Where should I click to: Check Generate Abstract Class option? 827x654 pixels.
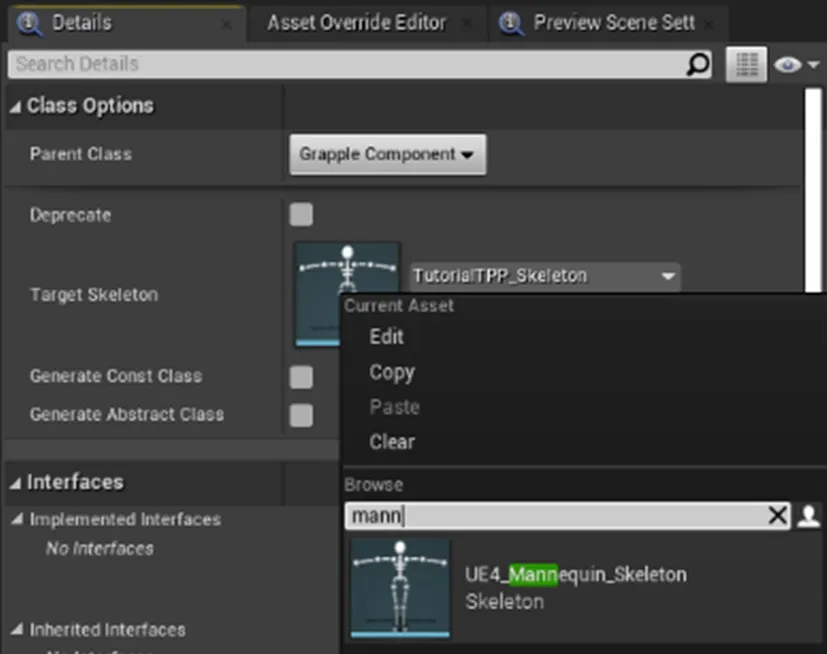301,415
